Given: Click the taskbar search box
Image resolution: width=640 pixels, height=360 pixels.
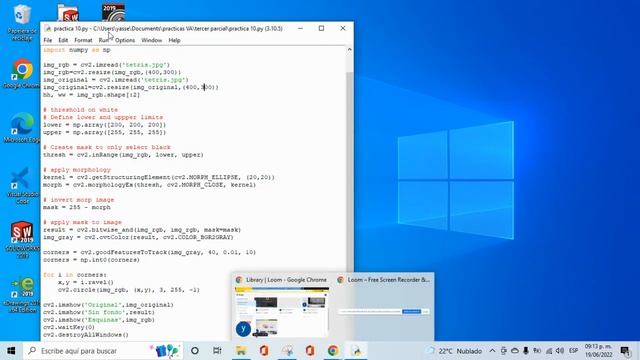Looking at the screenshot, I should (103, 351).
